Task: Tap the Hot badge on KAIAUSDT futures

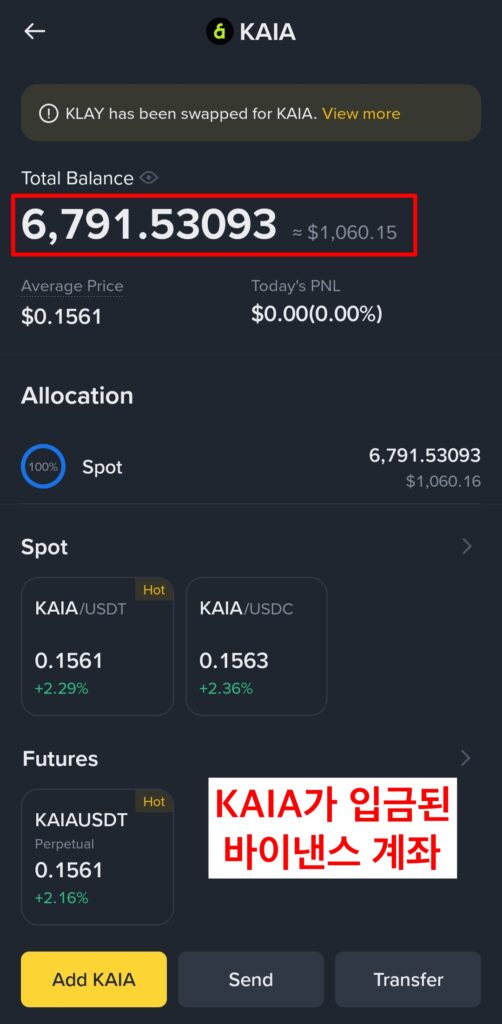Action: (154, 801)
